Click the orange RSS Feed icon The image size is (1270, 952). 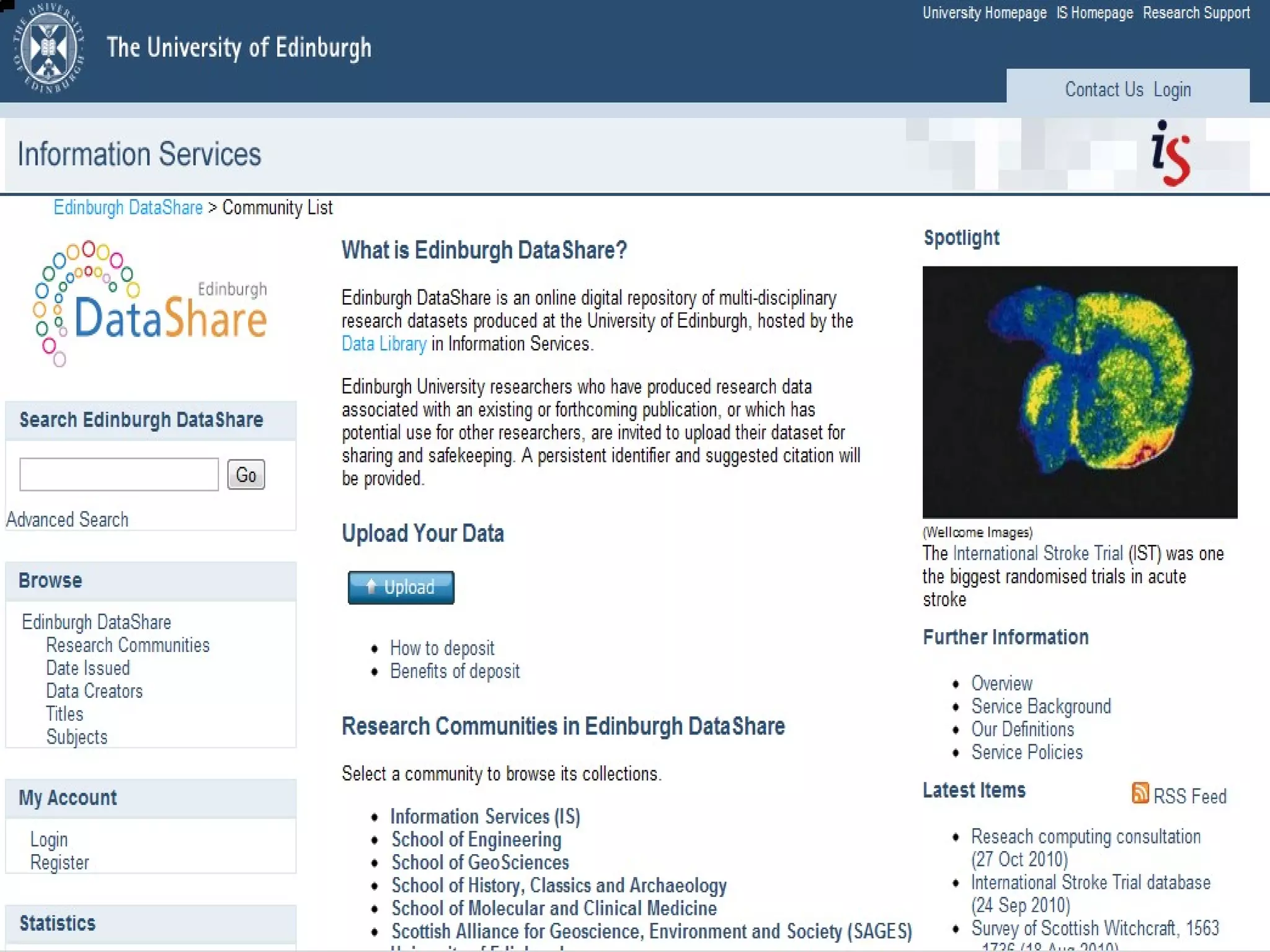tap(1140, 793)
